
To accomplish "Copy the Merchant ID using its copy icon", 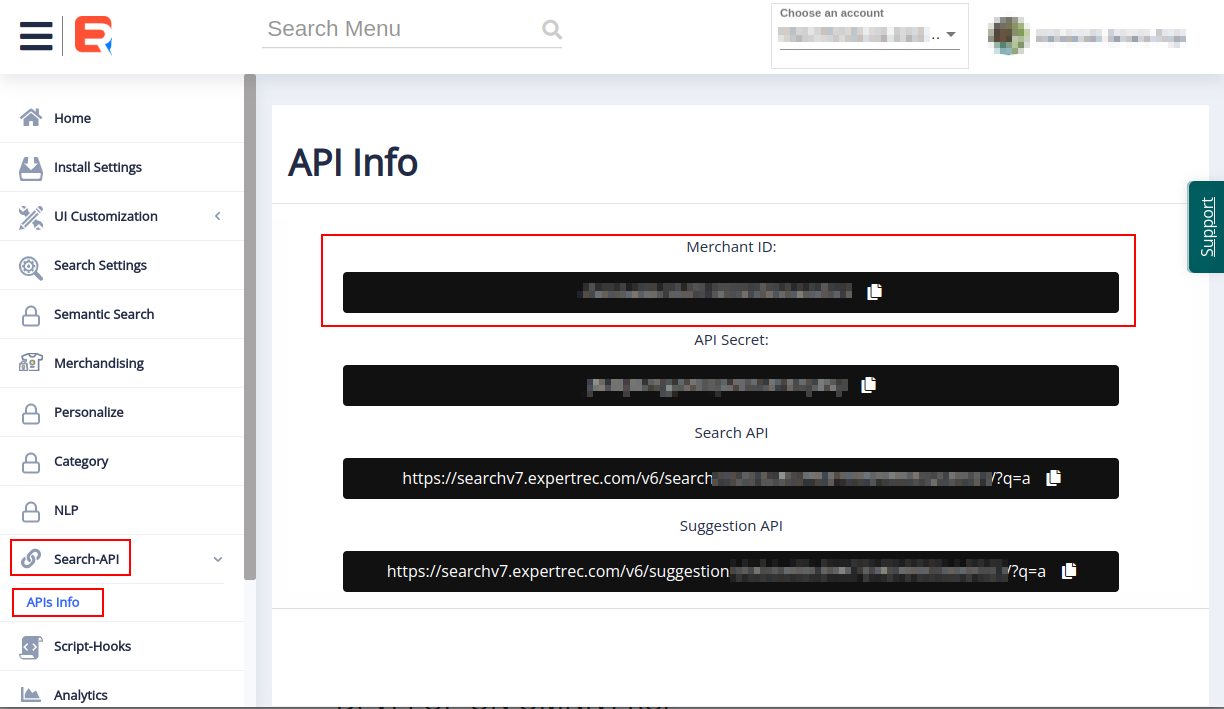I will [875, 291].
